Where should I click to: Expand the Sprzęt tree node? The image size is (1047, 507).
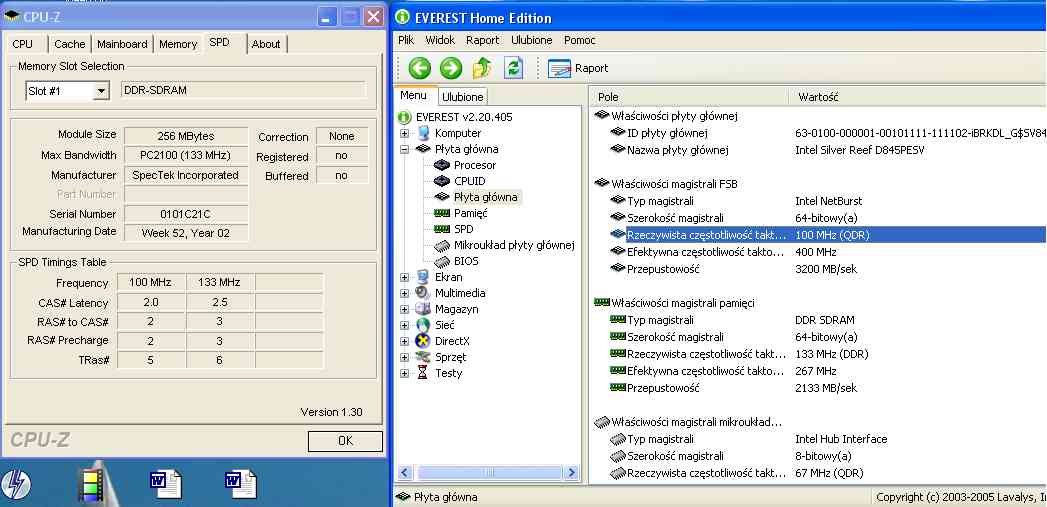click(405, 357)
